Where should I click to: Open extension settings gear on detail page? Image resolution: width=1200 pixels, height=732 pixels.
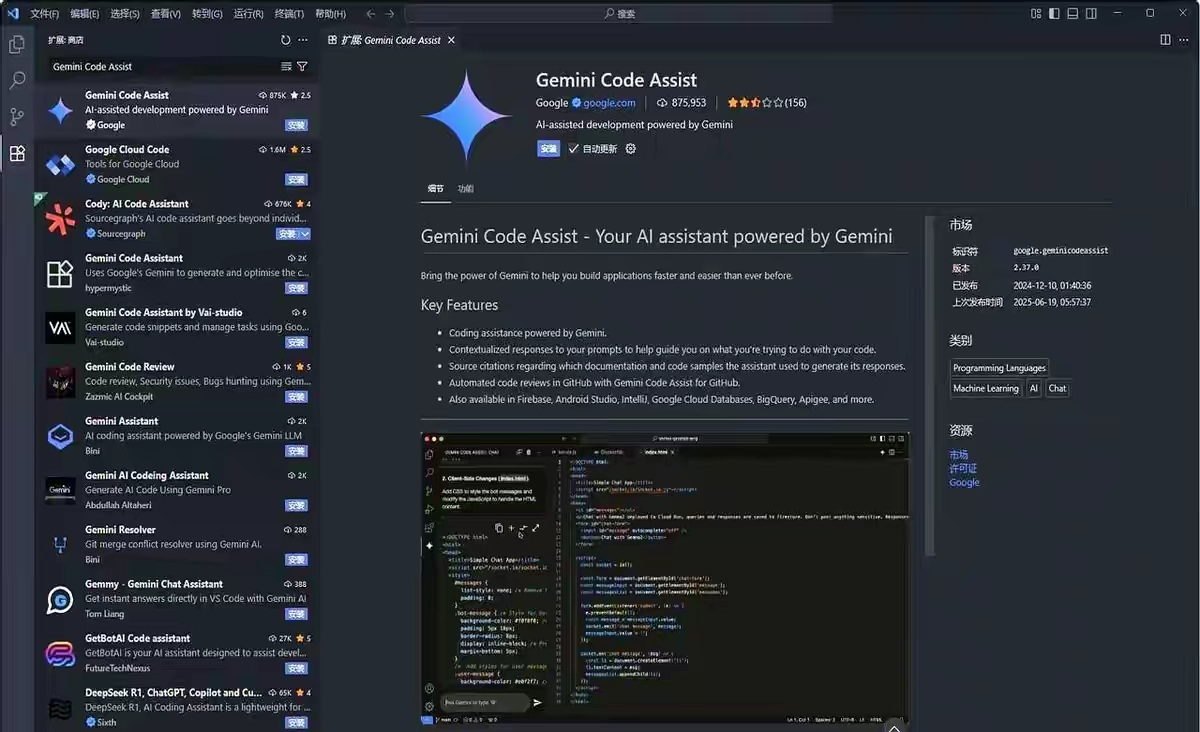(x=630, y=148)
